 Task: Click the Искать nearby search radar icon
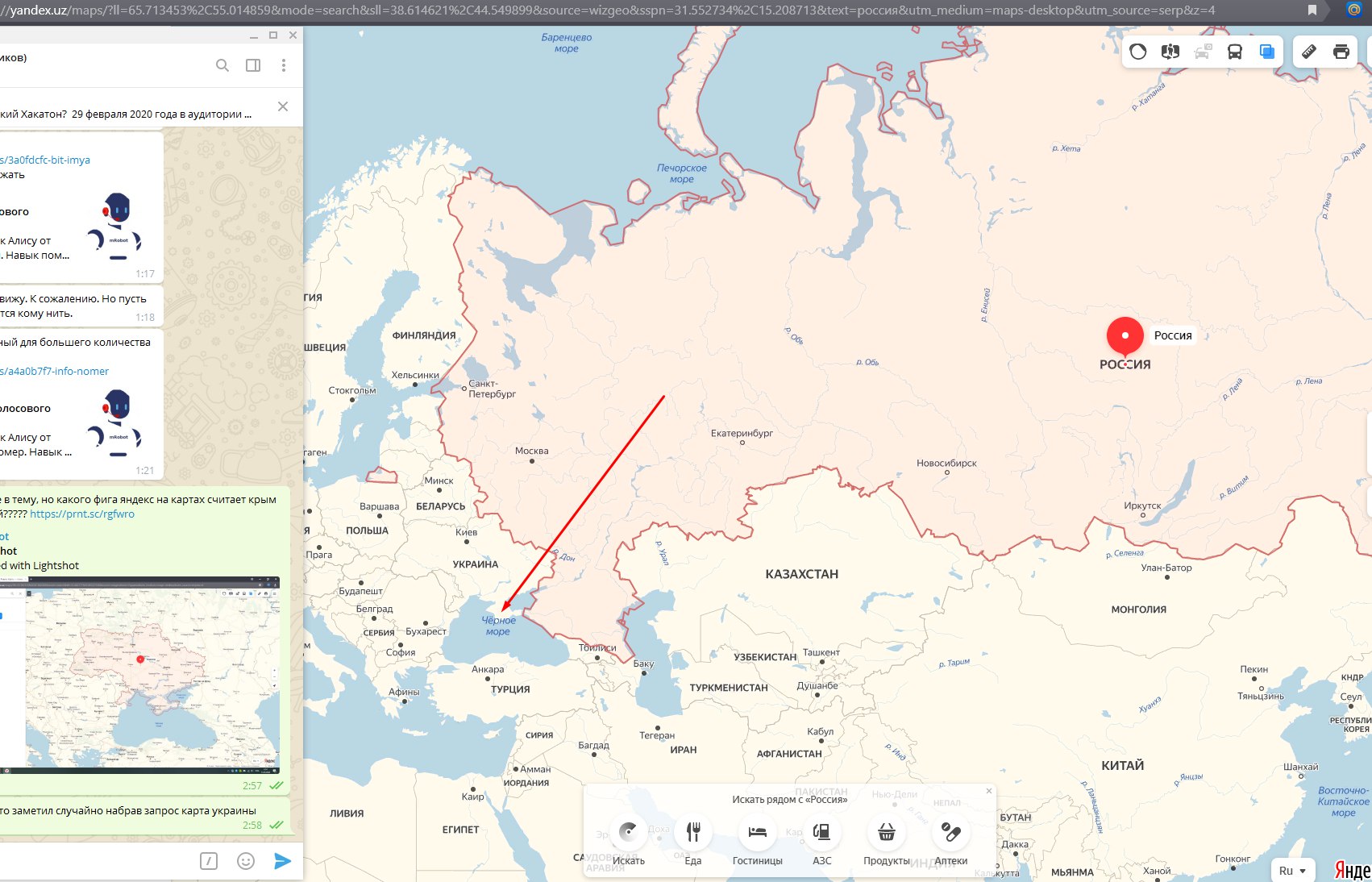click(x=629, y=832)
